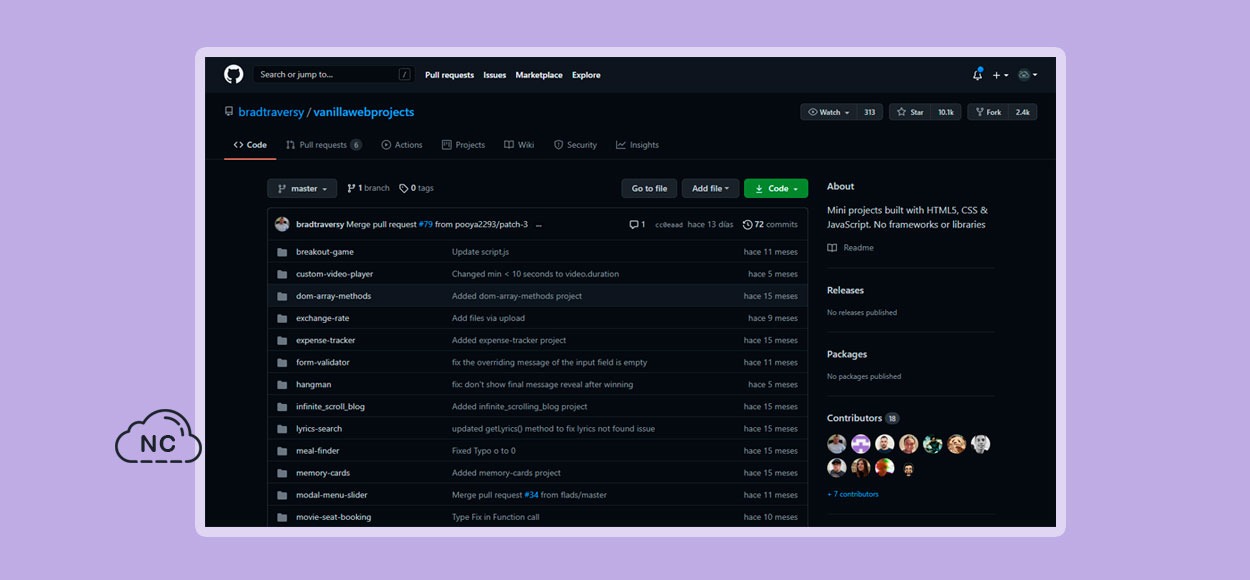This screenshot has width=1250, height=580.
Task: Open bradtraversy commit author avatar
Action: coord(282,224)
